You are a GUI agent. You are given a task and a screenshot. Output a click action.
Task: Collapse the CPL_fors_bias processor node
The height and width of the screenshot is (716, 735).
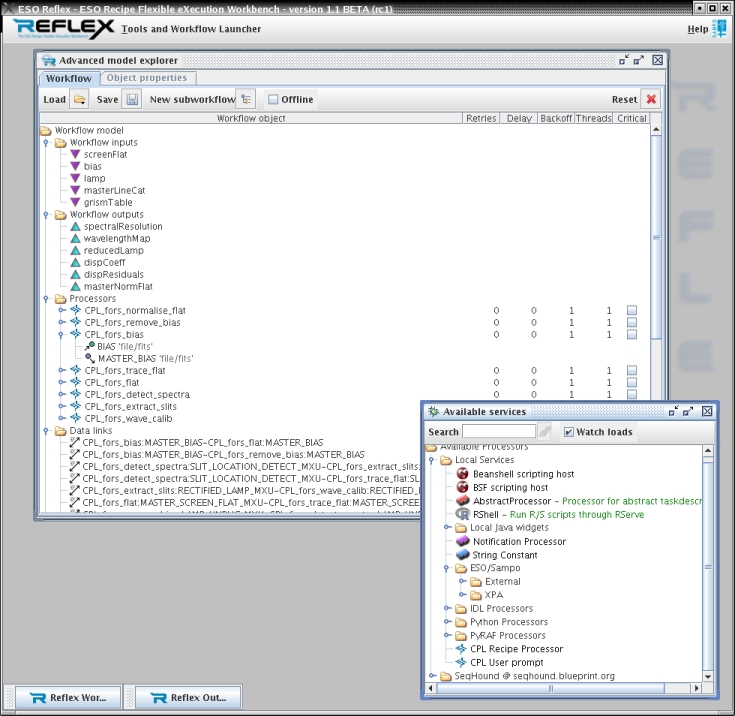61,335
